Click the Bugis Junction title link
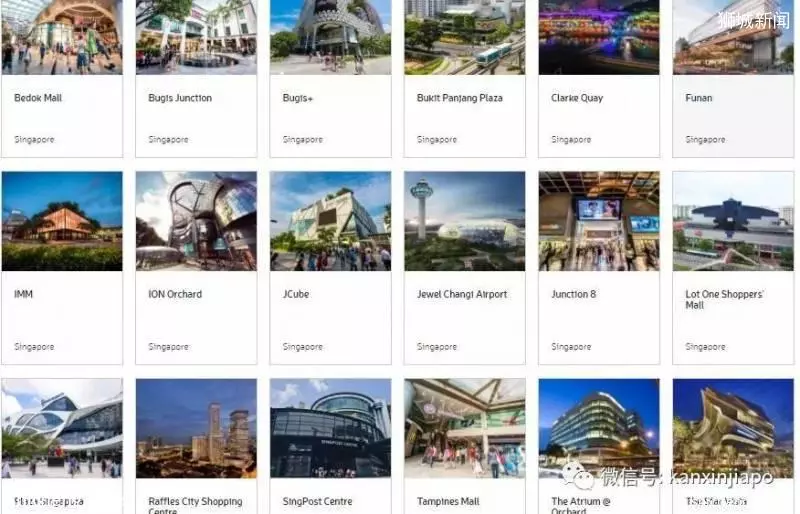This screenshot has height=514, width=800. pyautogui.click(x=180, y=98)
